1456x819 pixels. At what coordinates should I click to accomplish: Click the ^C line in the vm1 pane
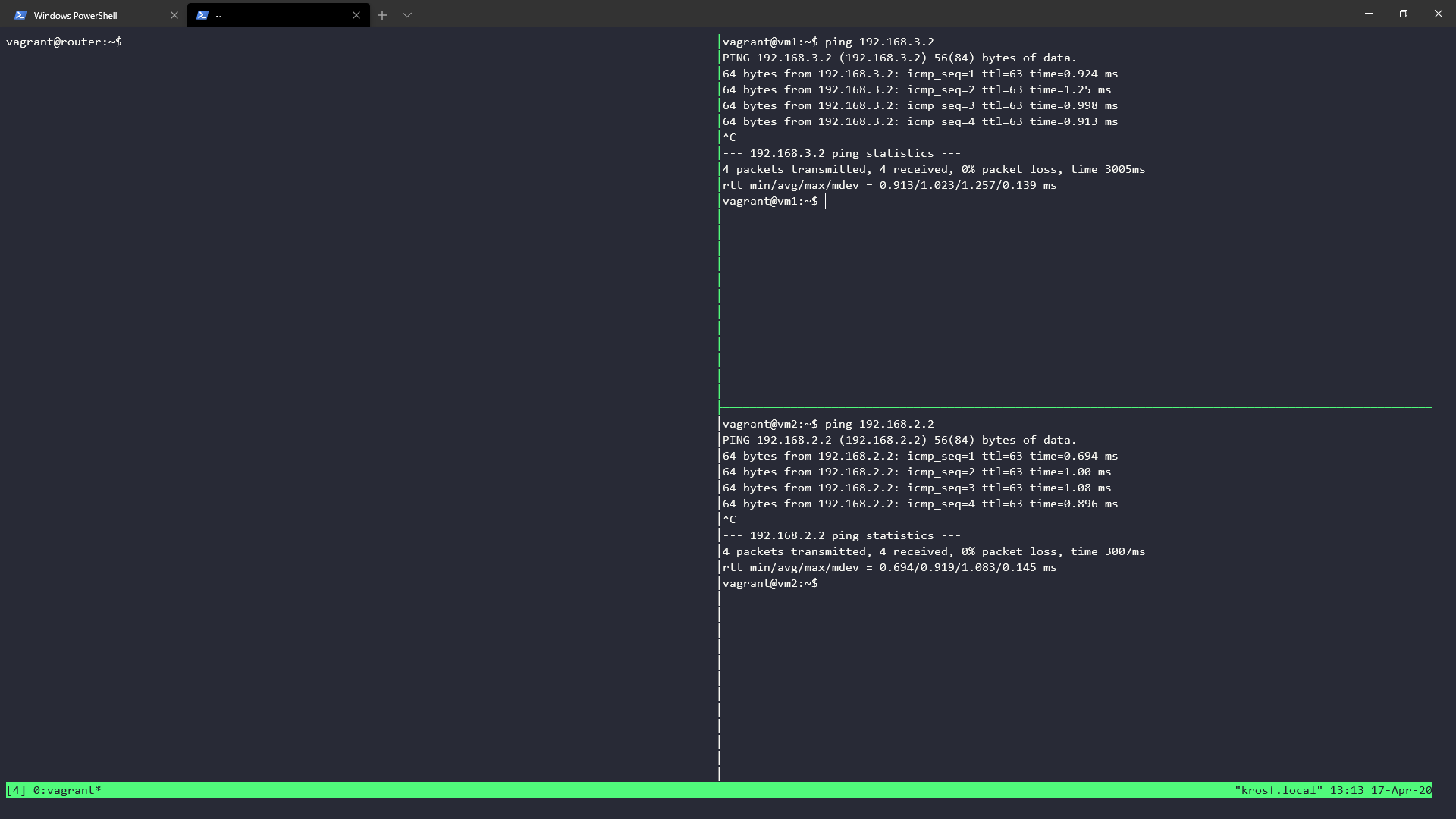tap(730, 137)
